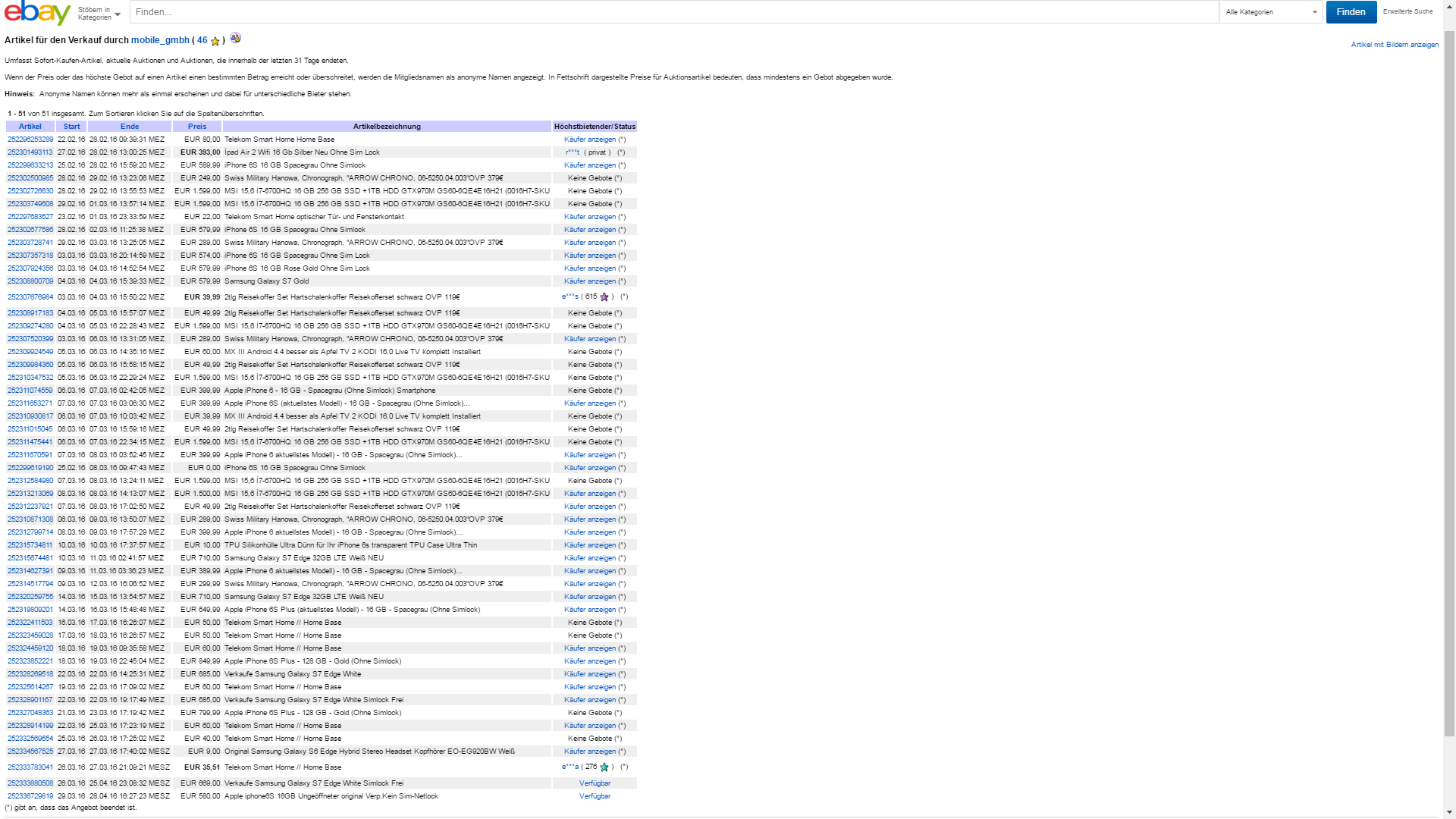The height and width of the screenshot is (819, 1456).
Task: Open item number 252333880508
Action: (x=30, y=783)
